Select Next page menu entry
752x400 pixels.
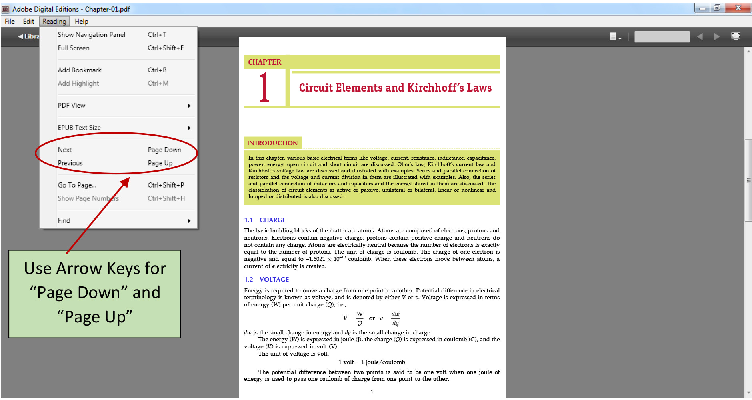[118, 150]
